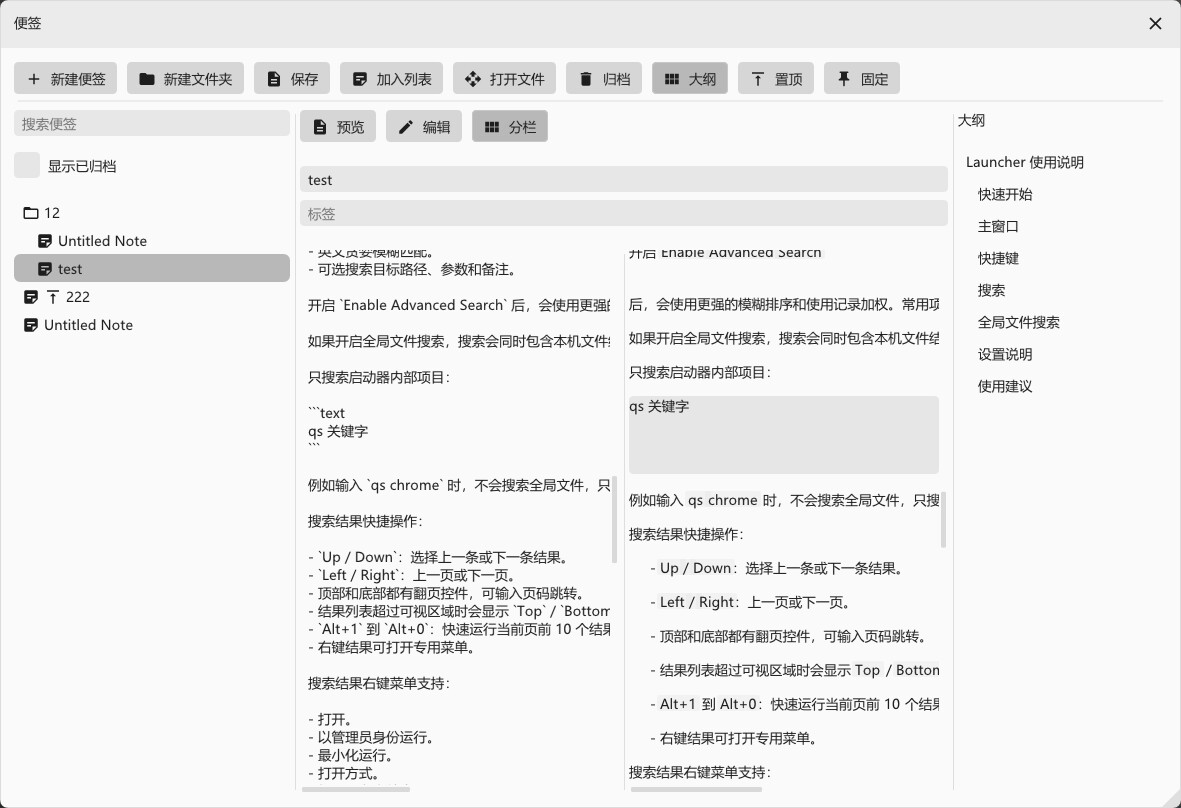Open the root-level Untitled Note
1181x808 pixels.
pyautogui.click(x=151, y=325)
